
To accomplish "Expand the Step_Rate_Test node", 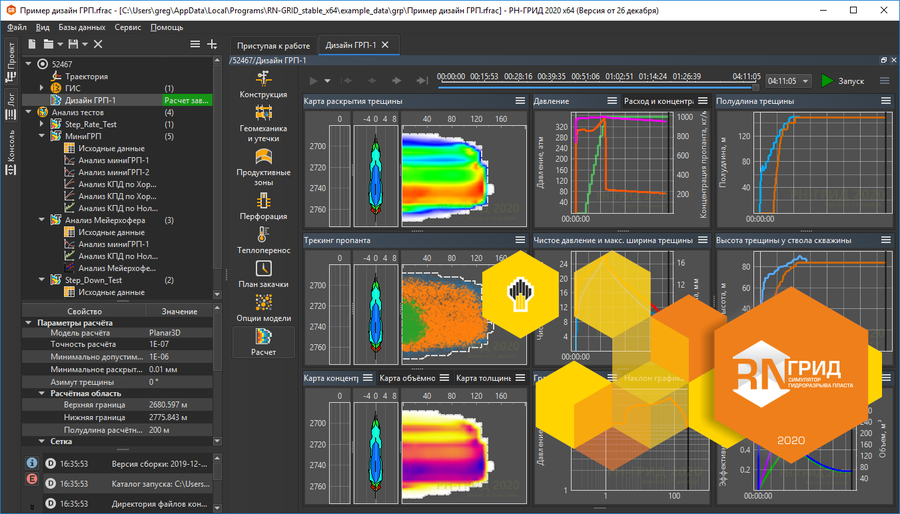I will [41, 124].
